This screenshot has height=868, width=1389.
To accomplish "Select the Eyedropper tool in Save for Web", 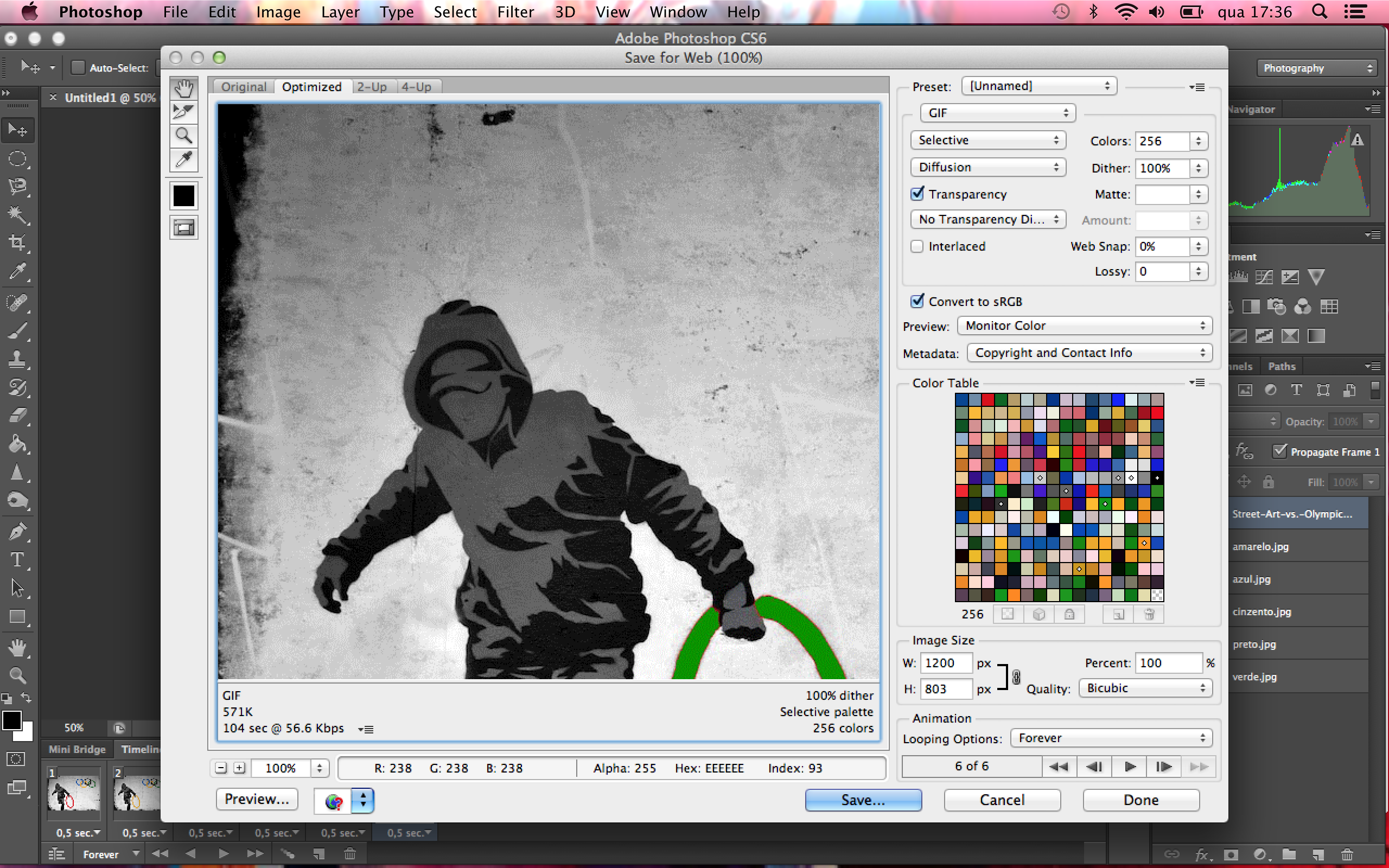I will [x=184, y=159].
